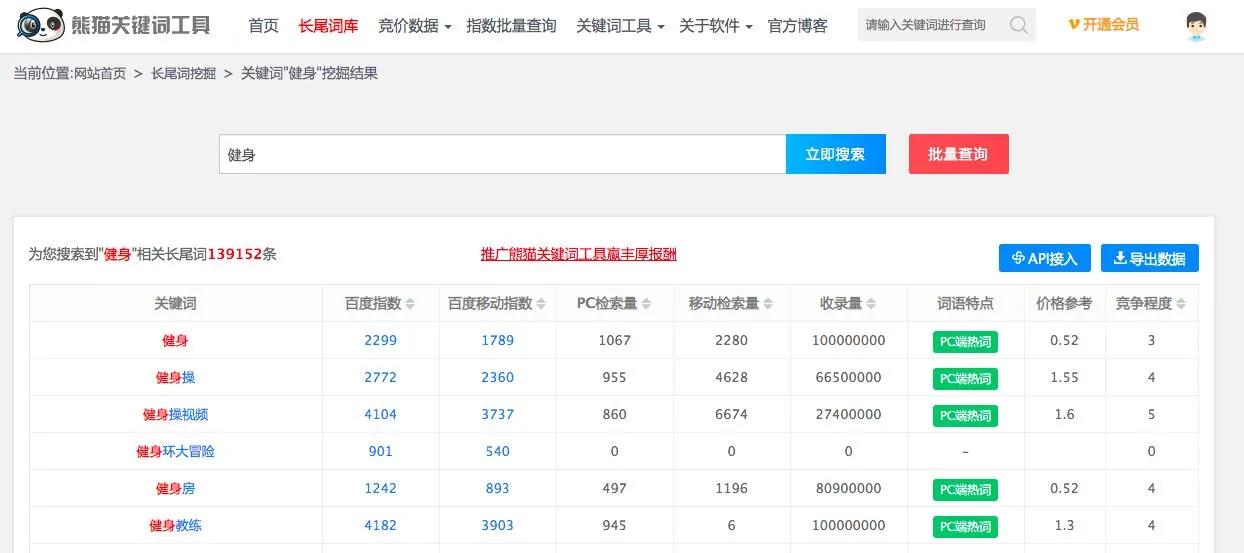Click the 立即搜索 button
This screenshot has height=553, width=1244.
click(836, 154)
